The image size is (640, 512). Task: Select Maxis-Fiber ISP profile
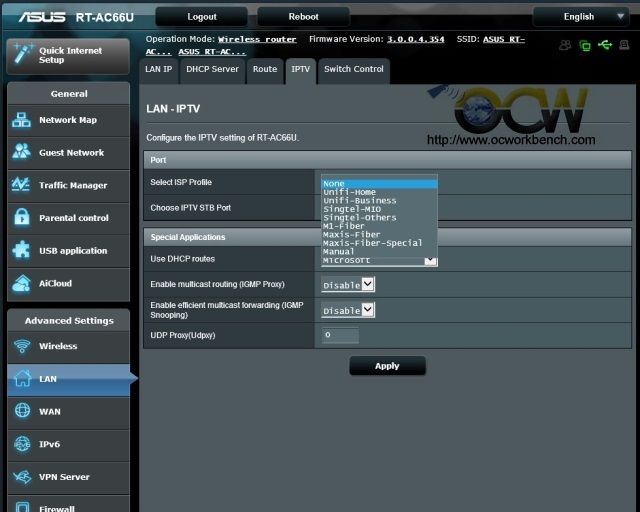[380, 235]
